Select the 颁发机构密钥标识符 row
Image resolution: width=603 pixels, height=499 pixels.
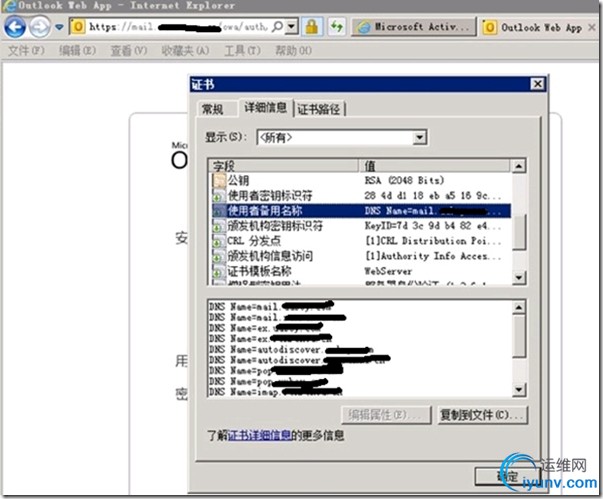coord(361,226)
